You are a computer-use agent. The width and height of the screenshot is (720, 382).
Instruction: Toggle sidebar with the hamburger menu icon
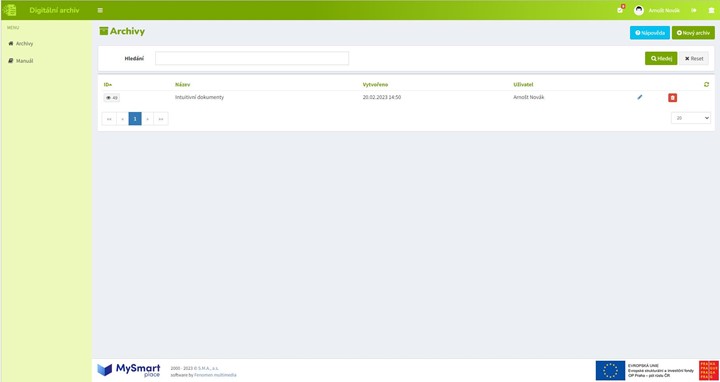[100, 10]
